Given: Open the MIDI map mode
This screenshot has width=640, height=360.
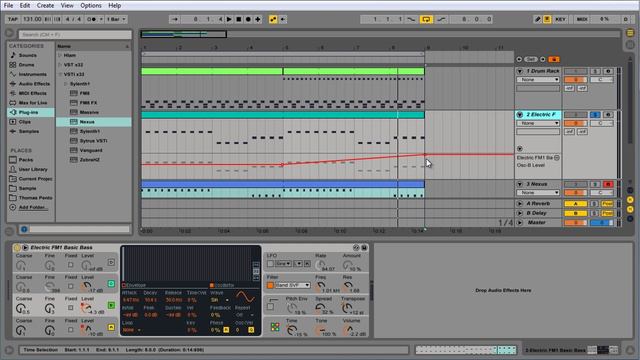Looking at the screenshot, I should point(582,19).
